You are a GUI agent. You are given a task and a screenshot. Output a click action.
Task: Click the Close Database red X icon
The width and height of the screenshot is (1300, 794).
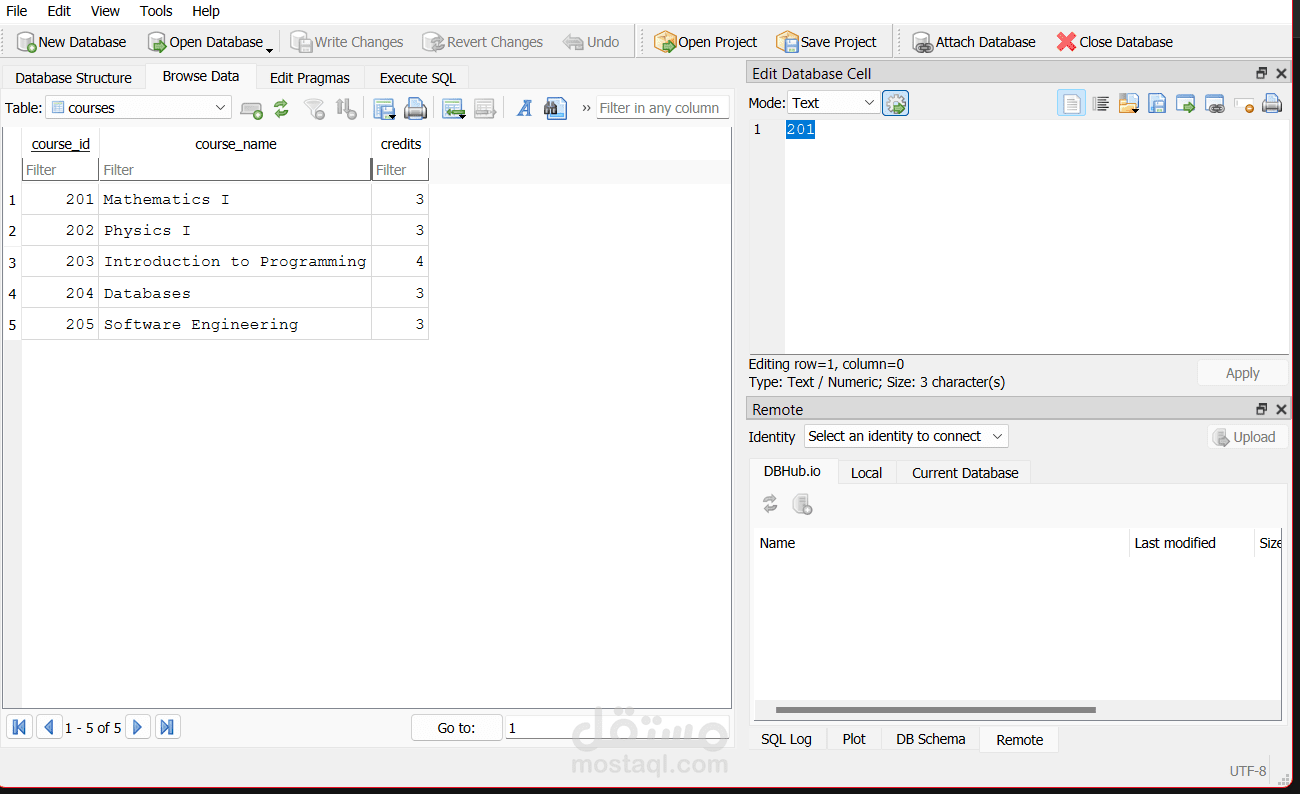1067,42
